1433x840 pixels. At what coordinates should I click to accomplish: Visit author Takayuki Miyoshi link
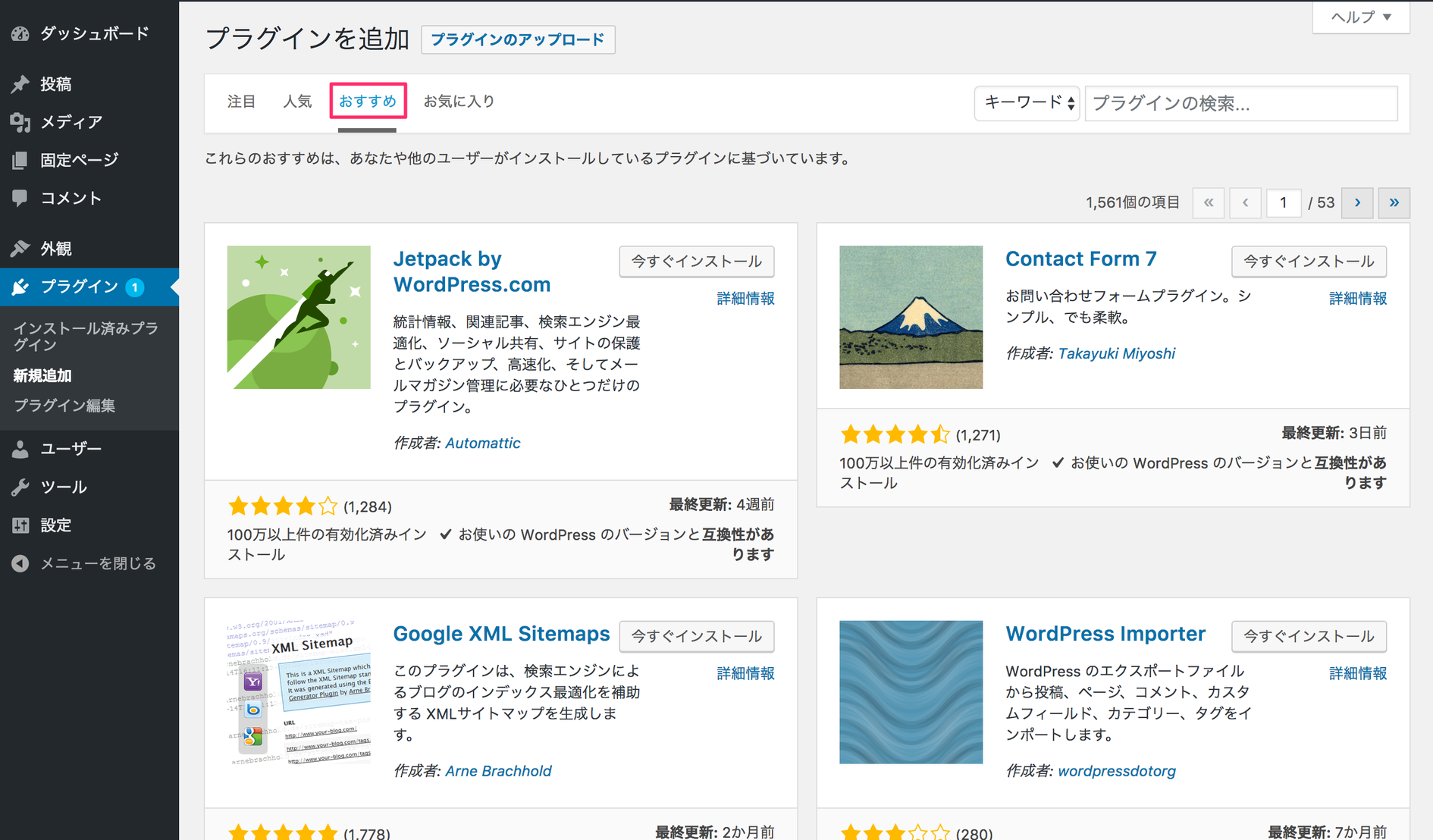(1116, 354)
